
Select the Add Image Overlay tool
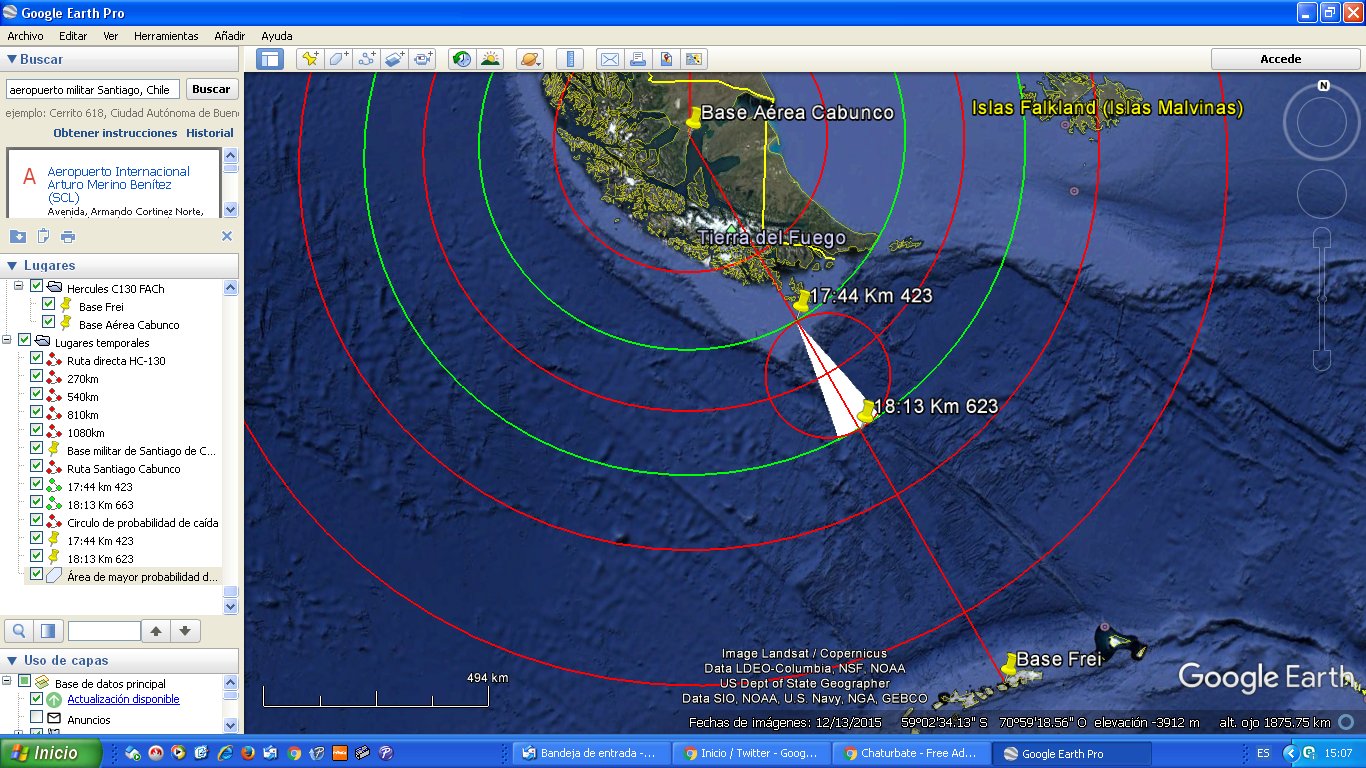(394, 59)
